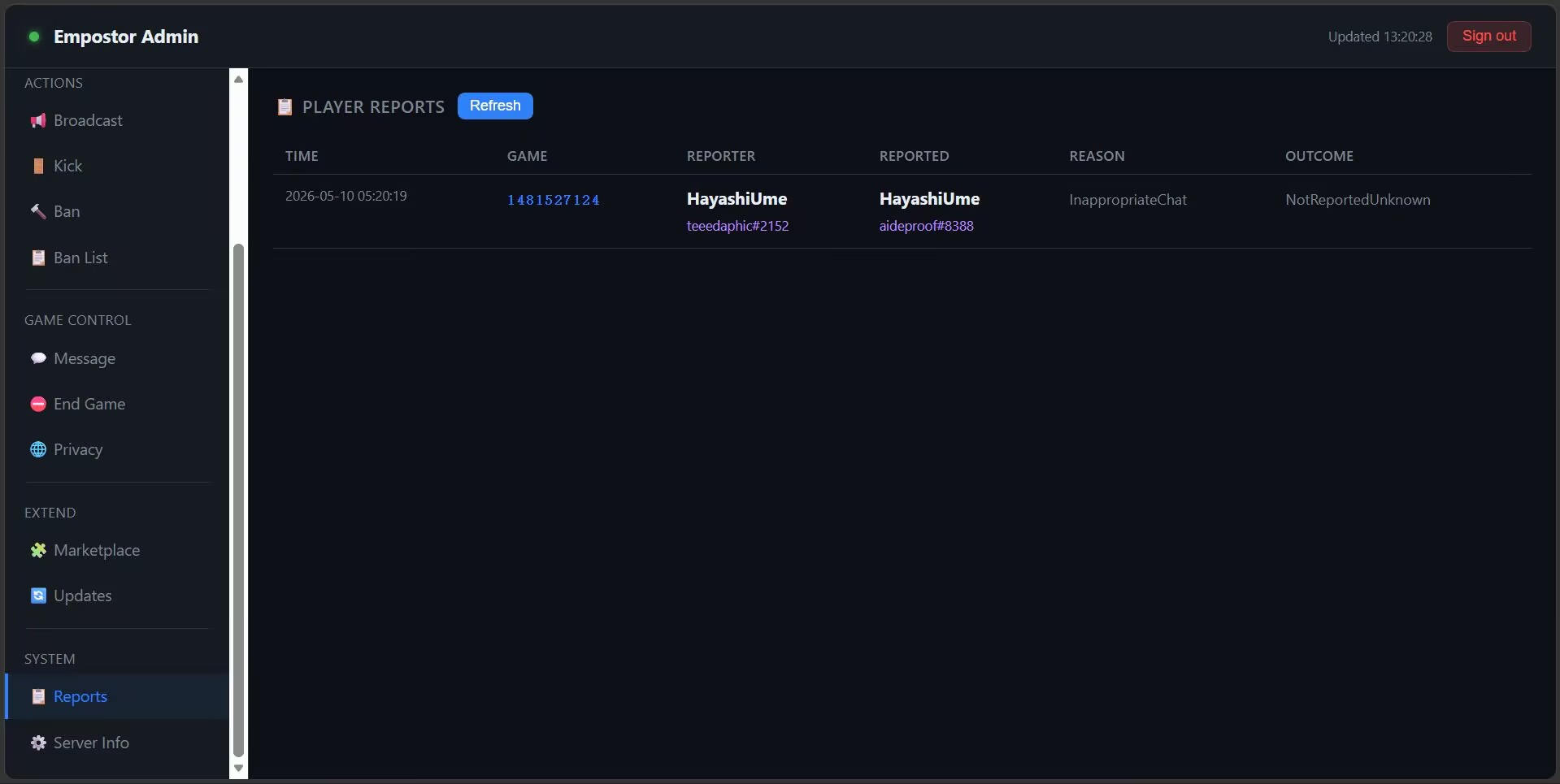Image resolution: width=1560 pixels, height=784 pixels.
Task: Click reported tag aideproof#8388
Action: [926, 226]
